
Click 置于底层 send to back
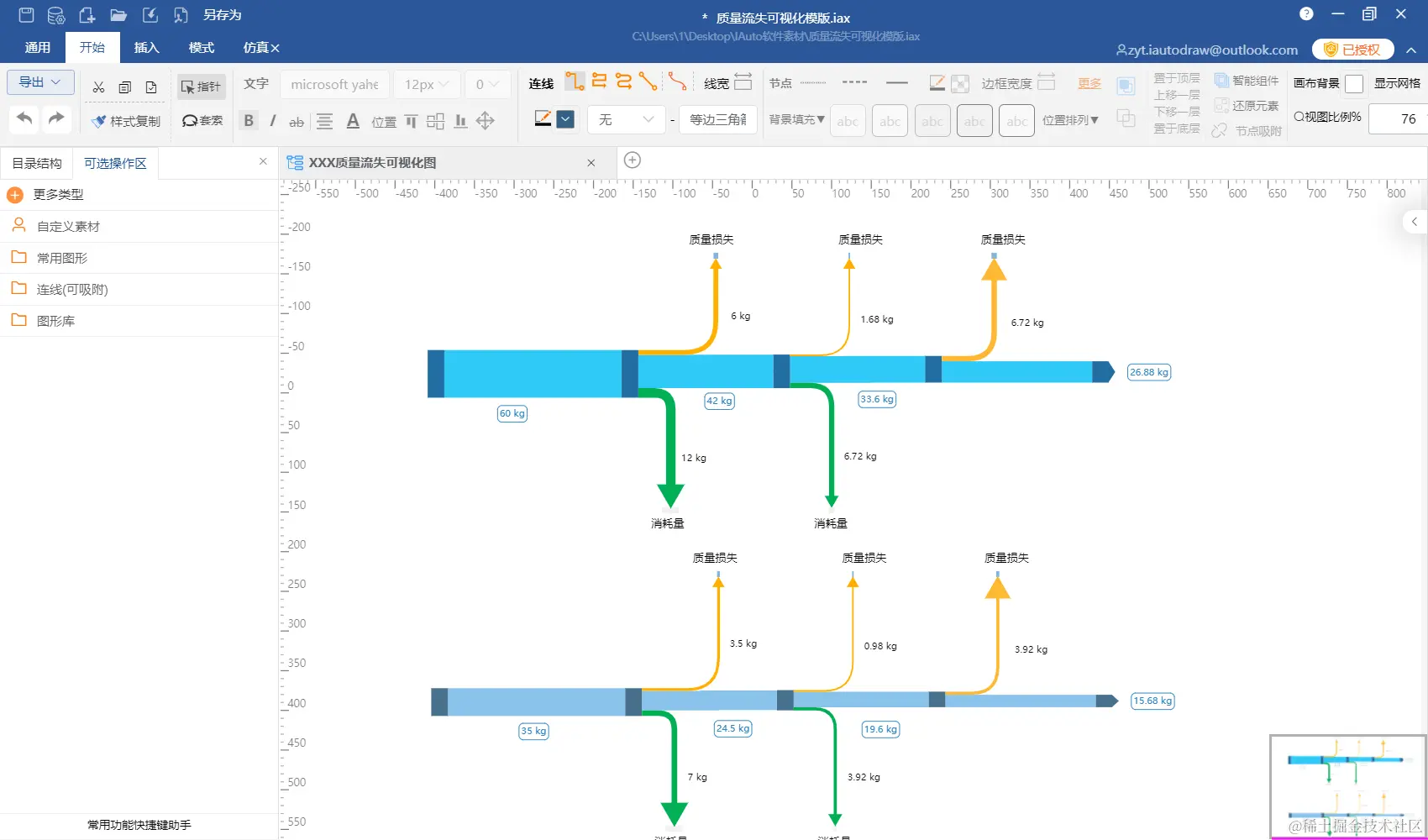click(x=1177, y=129)
